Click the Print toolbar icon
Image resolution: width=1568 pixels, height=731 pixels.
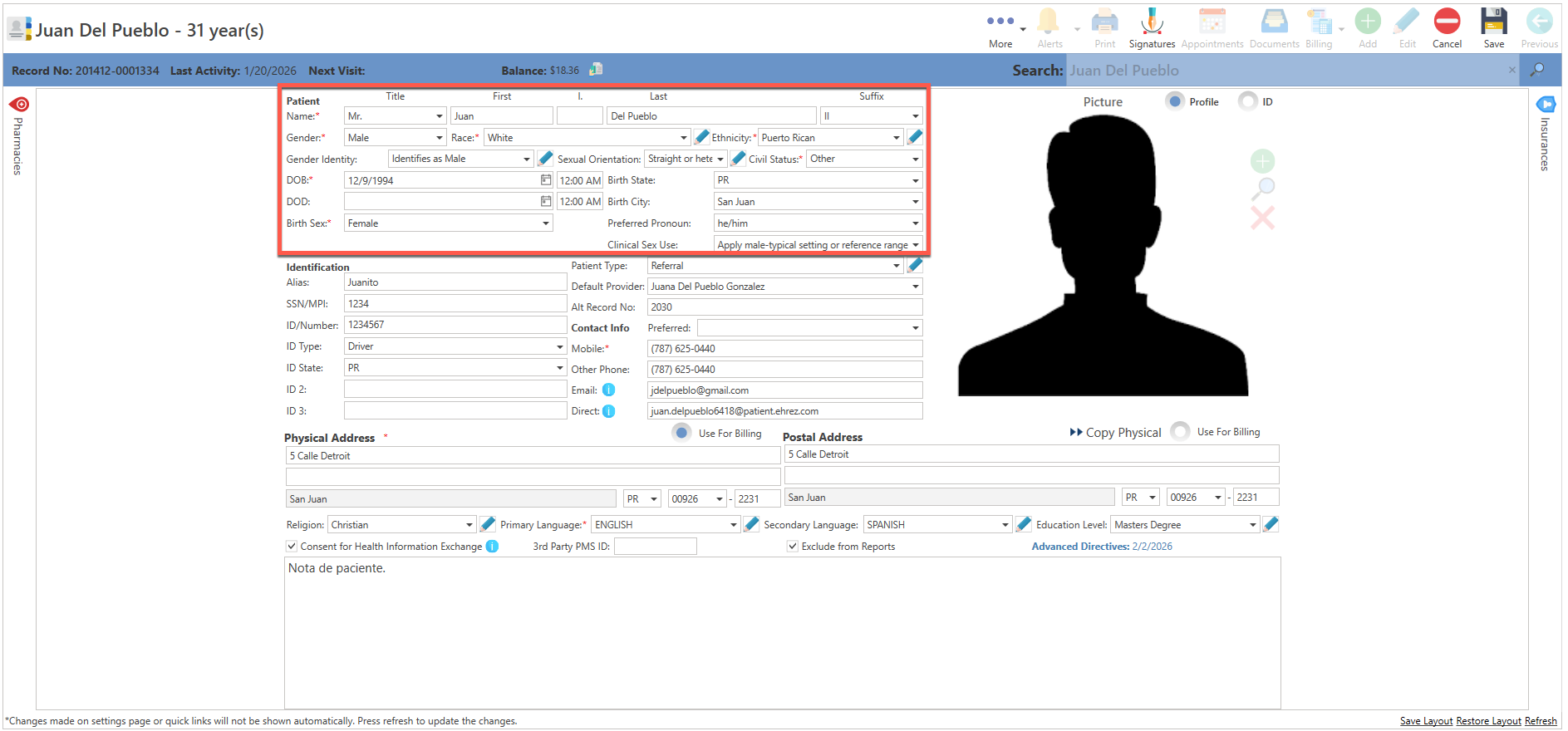pyautogui.click(x=1104, y=28)
